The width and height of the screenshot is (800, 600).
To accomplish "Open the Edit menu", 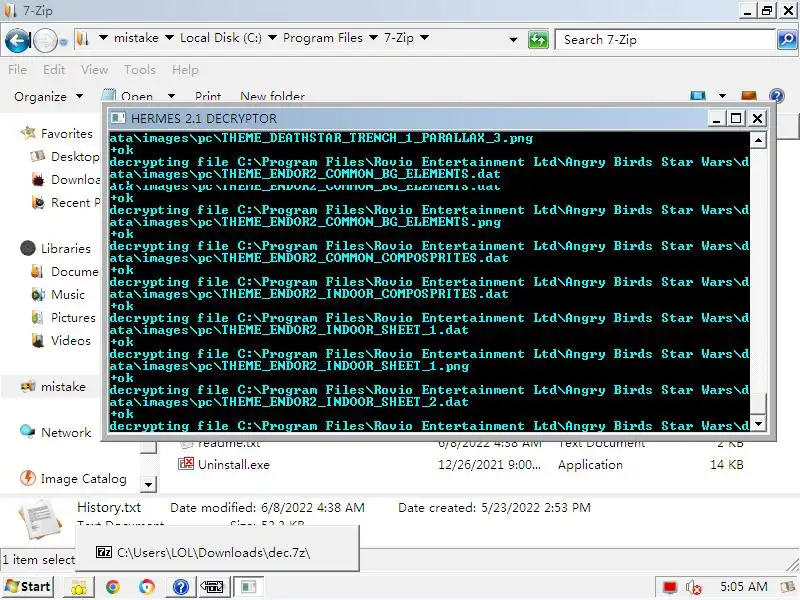I will [54, 69].
